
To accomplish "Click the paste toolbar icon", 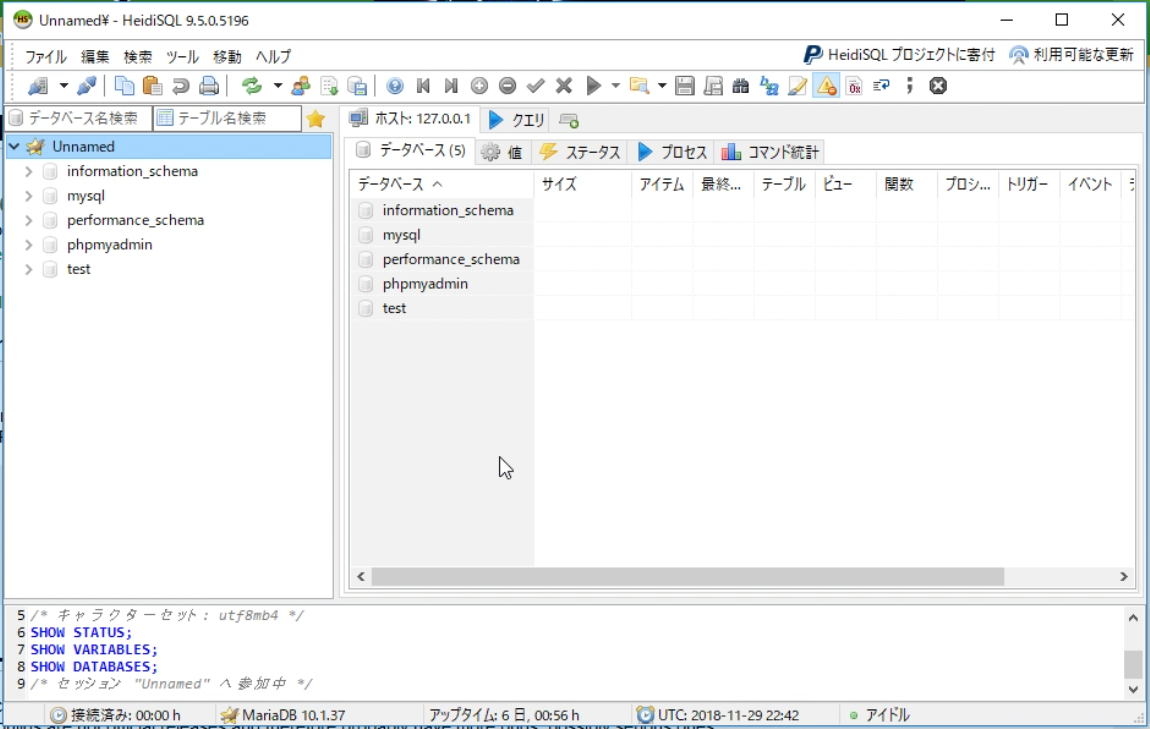I will tap(152, 86).
